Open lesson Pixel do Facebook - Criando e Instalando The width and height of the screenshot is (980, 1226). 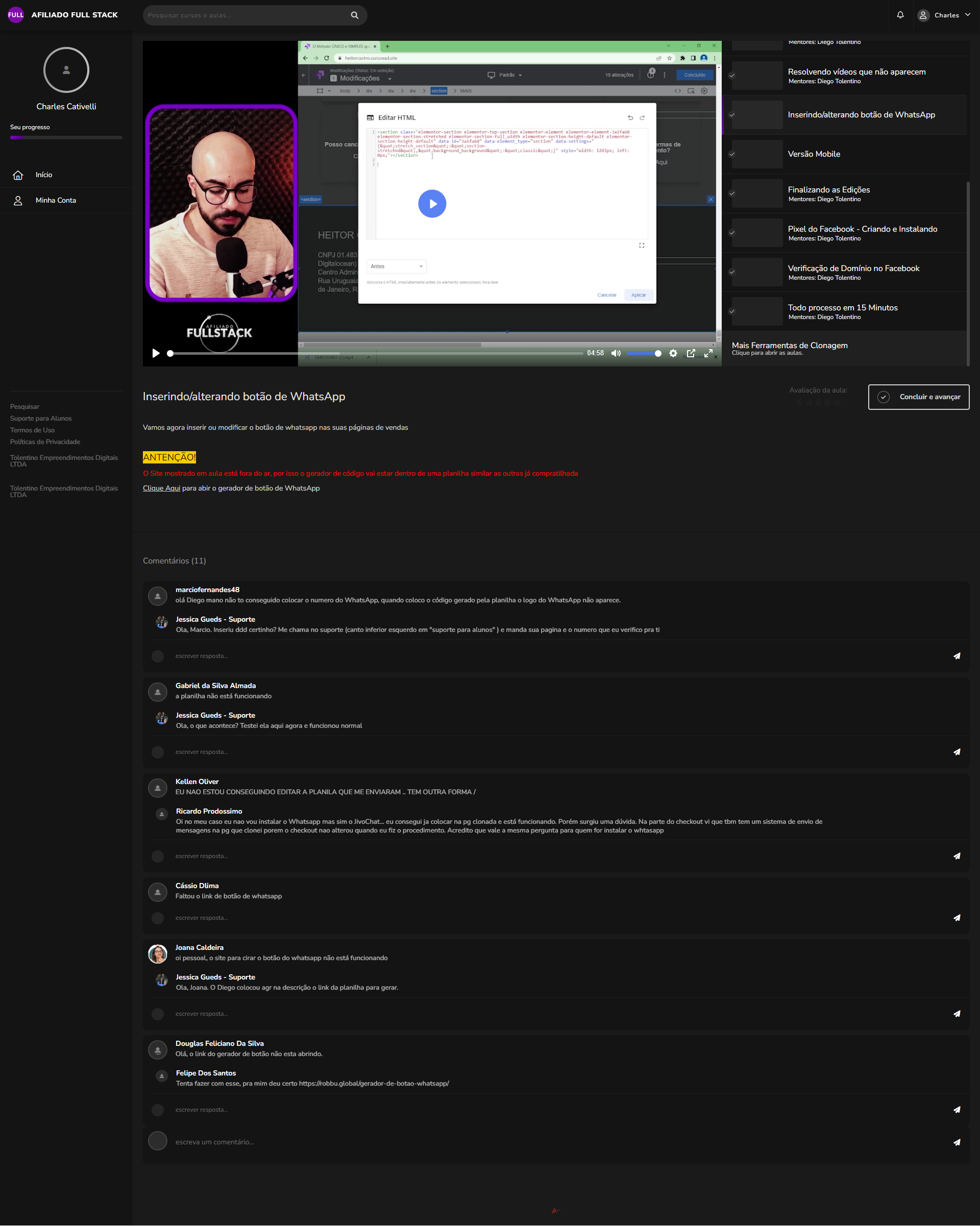[862, 229]
